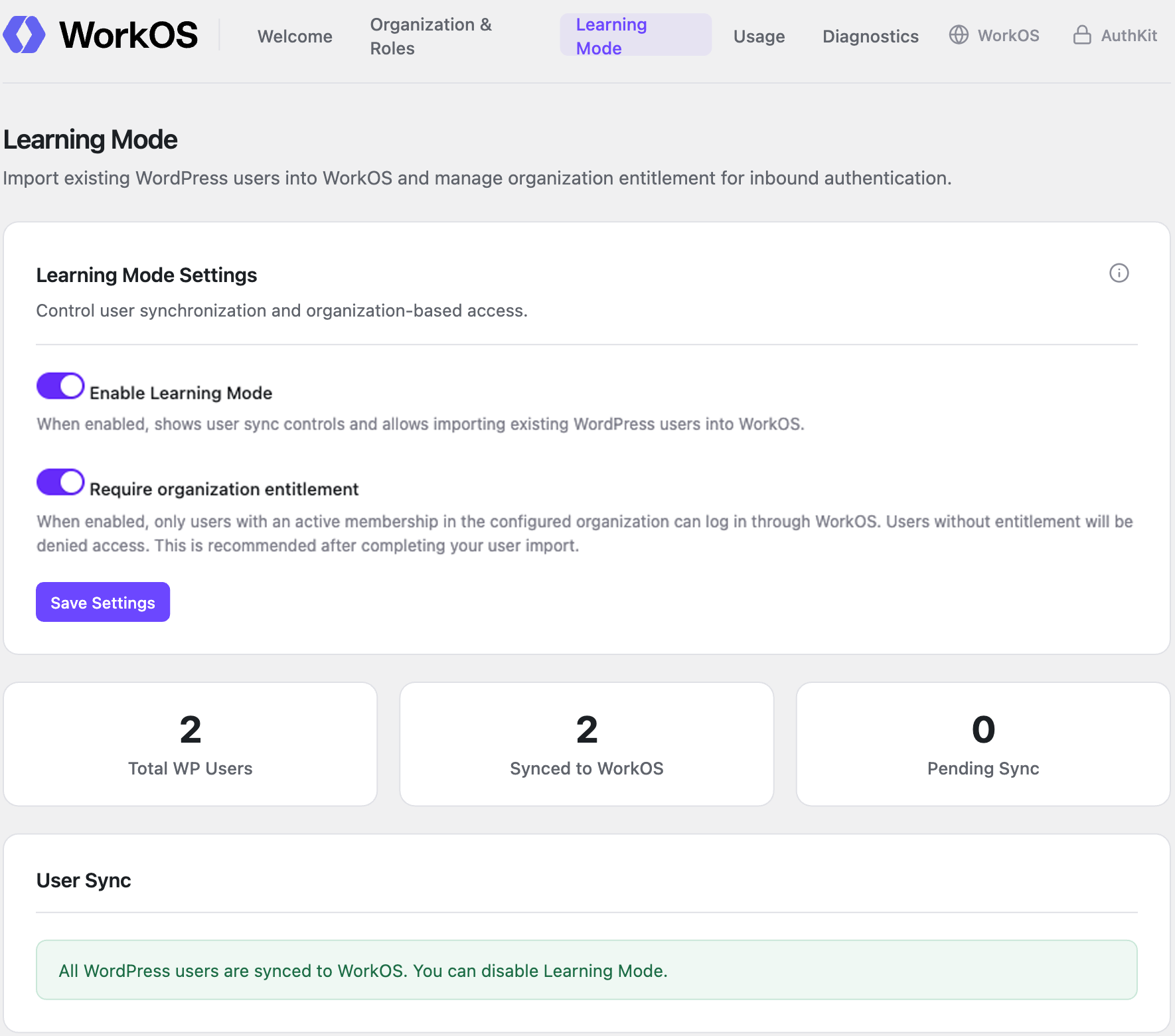This screenshot has width=1175, height=1036.
Task: Click the WorkOS logo icon
Action: coord(25,35)
